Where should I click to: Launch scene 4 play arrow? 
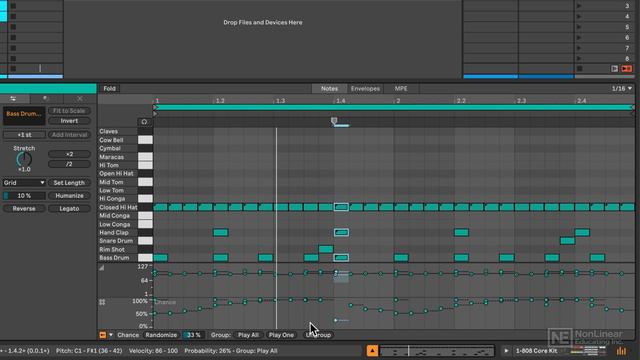point(578,16)
